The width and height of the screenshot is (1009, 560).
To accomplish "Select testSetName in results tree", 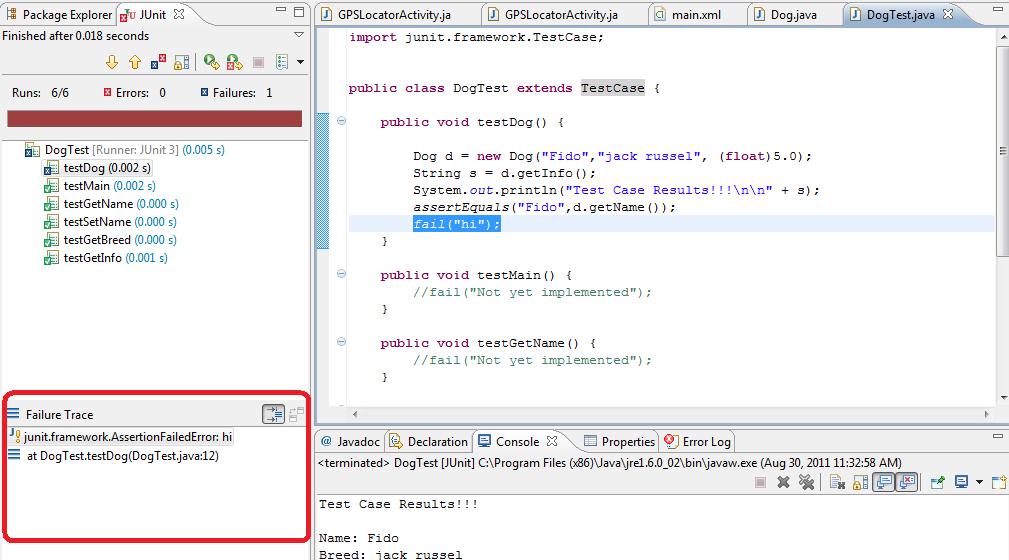I will pos(110,222).
